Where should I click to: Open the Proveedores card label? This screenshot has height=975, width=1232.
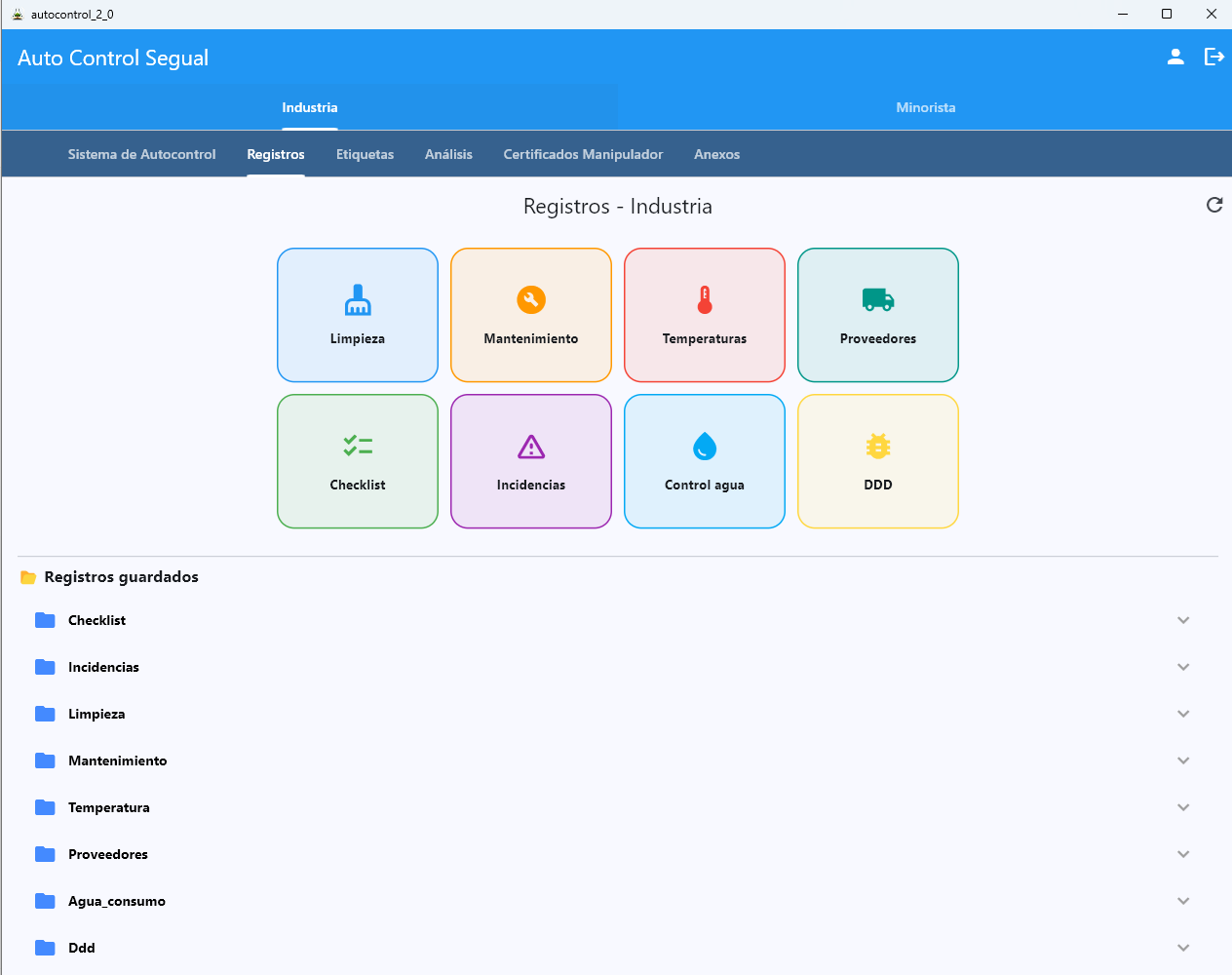coord(878,338)
